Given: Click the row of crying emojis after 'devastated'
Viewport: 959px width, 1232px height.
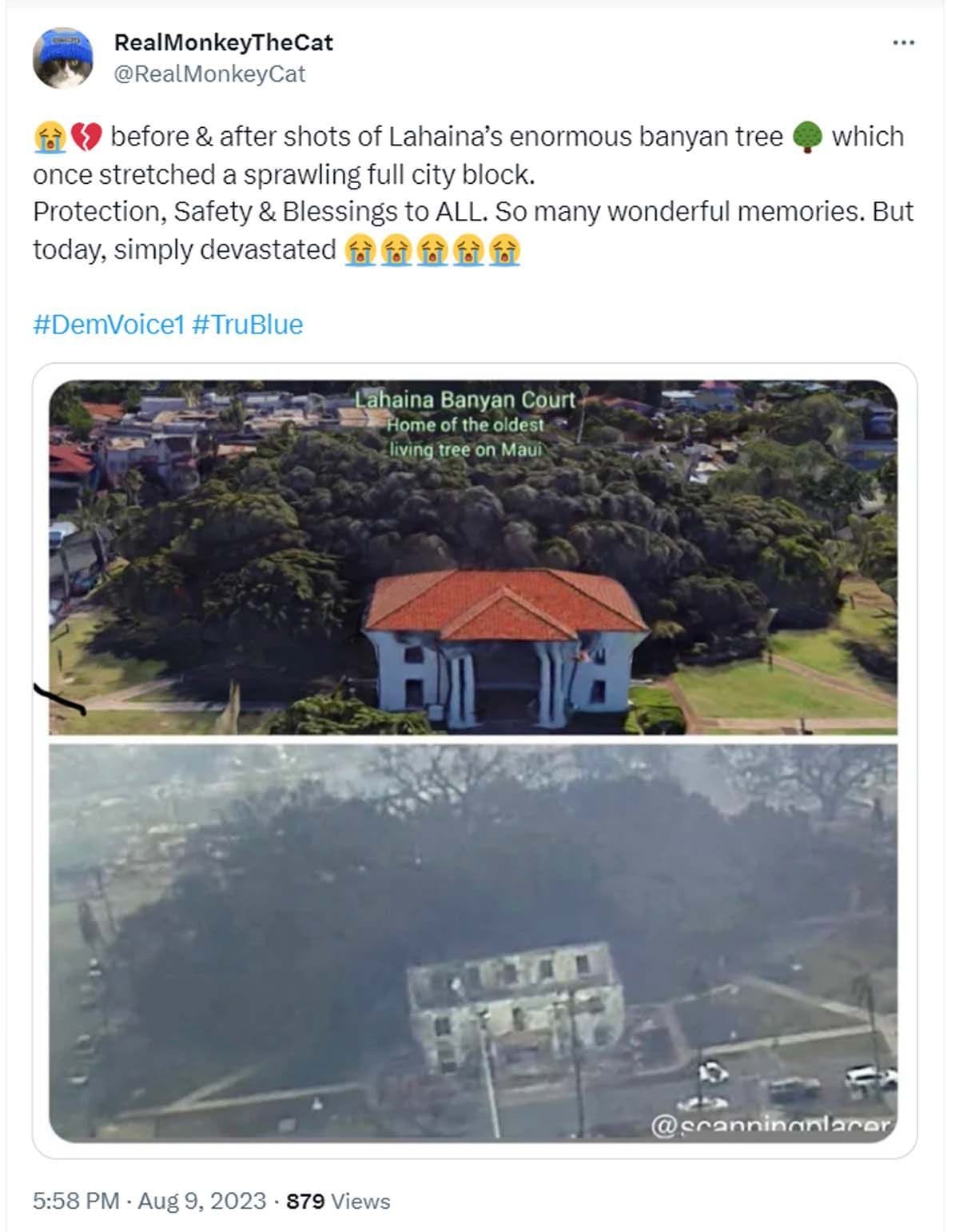Looking at the screenshot, I should pos(432,250).
